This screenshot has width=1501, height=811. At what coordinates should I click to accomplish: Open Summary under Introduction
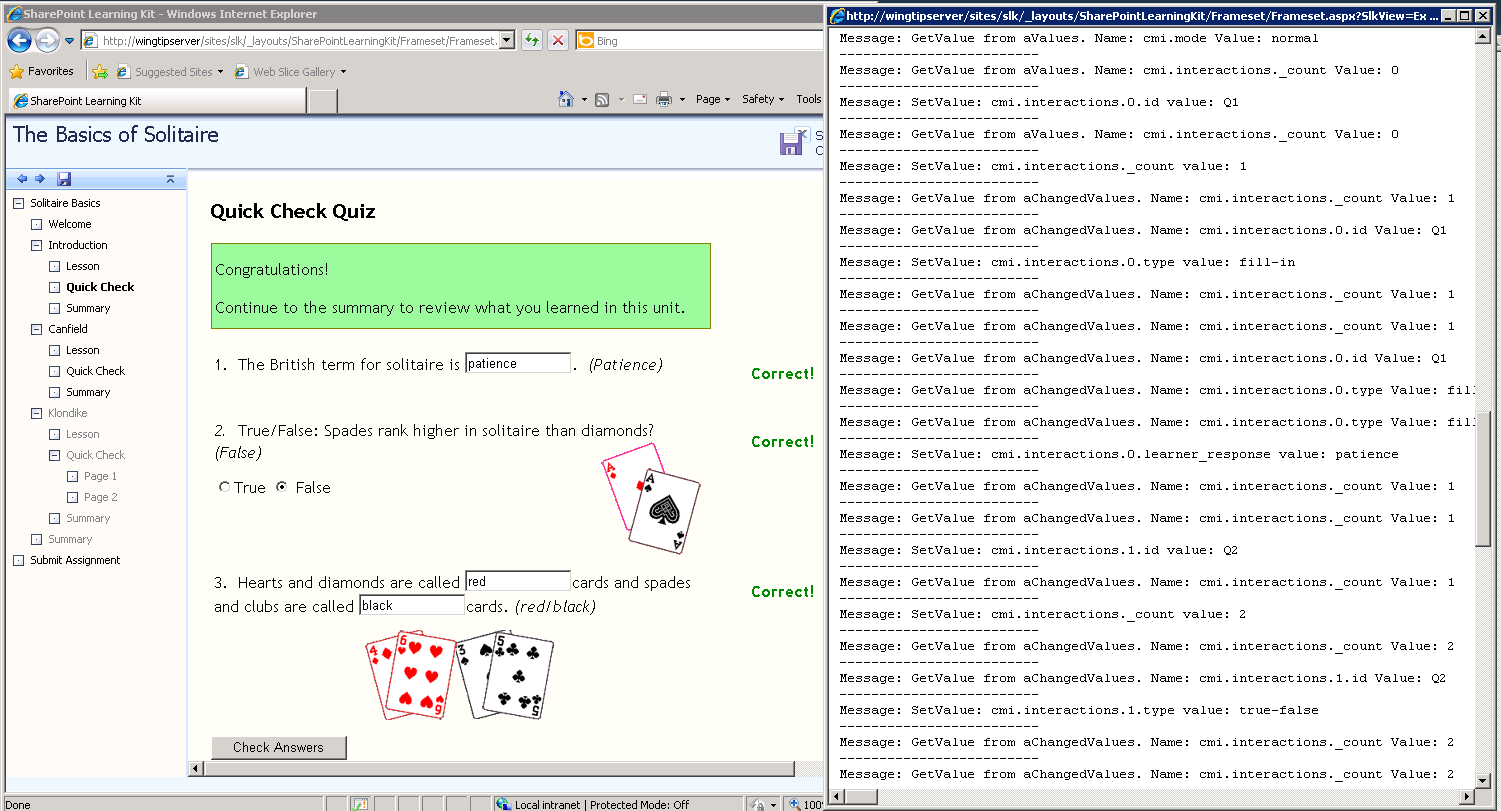88,308
